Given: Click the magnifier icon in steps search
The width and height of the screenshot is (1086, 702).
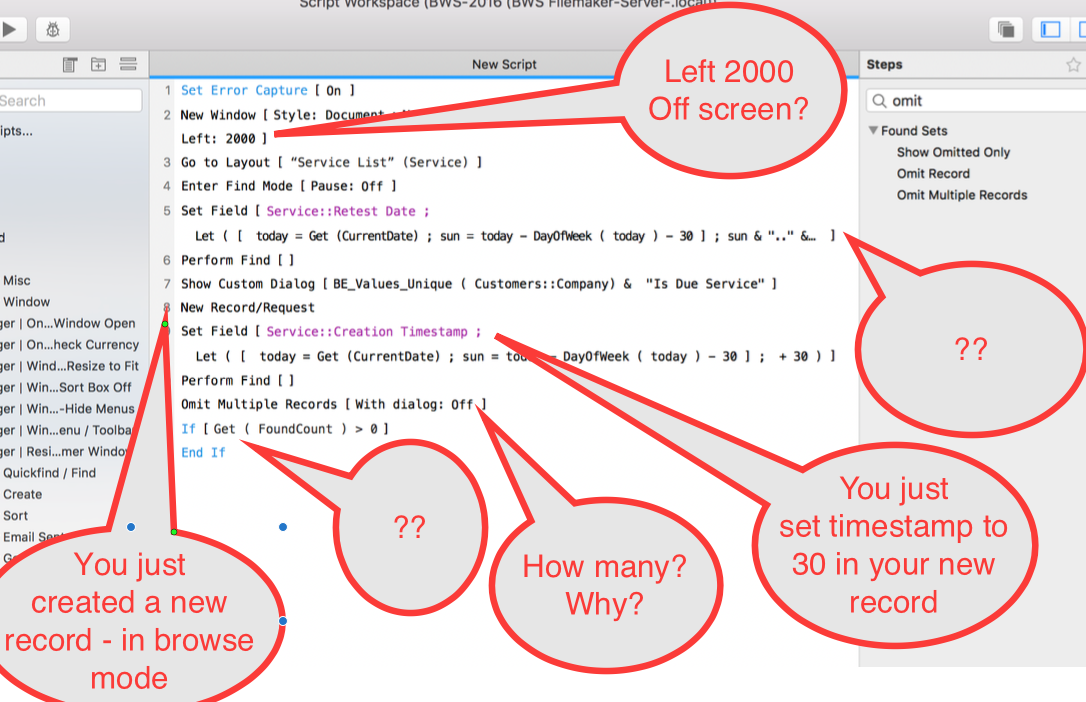Looking at the screenshot, I should (x=879, y=101).
